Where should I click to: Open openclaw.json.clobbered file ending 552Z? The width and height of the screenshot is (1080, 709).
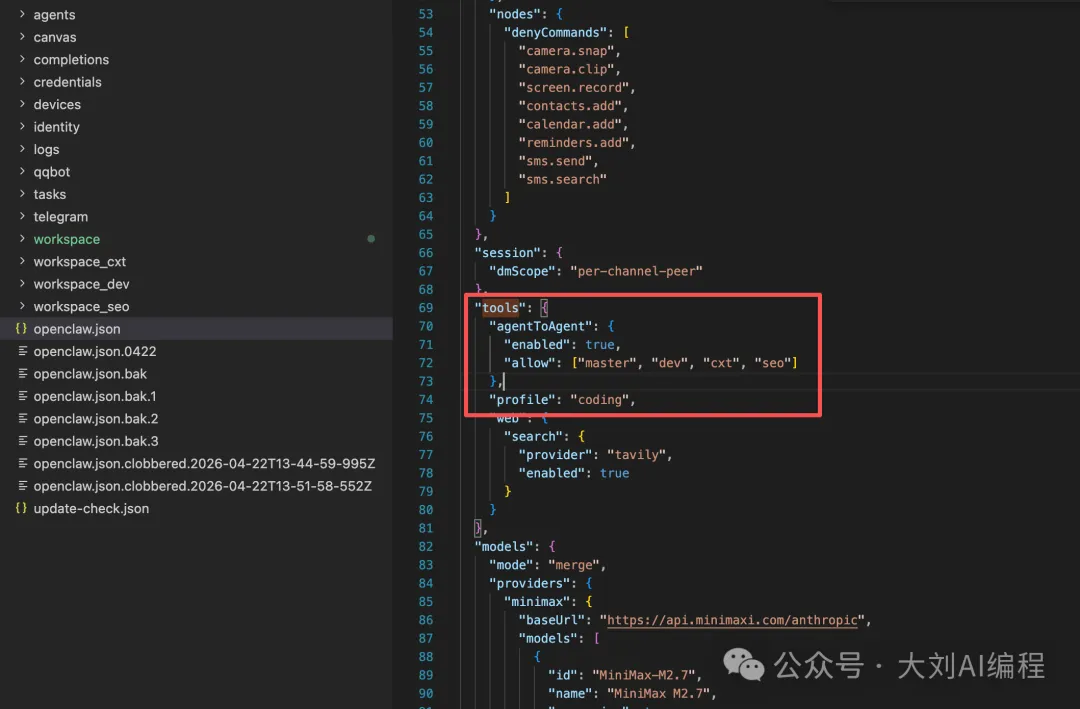click(202, 486)
